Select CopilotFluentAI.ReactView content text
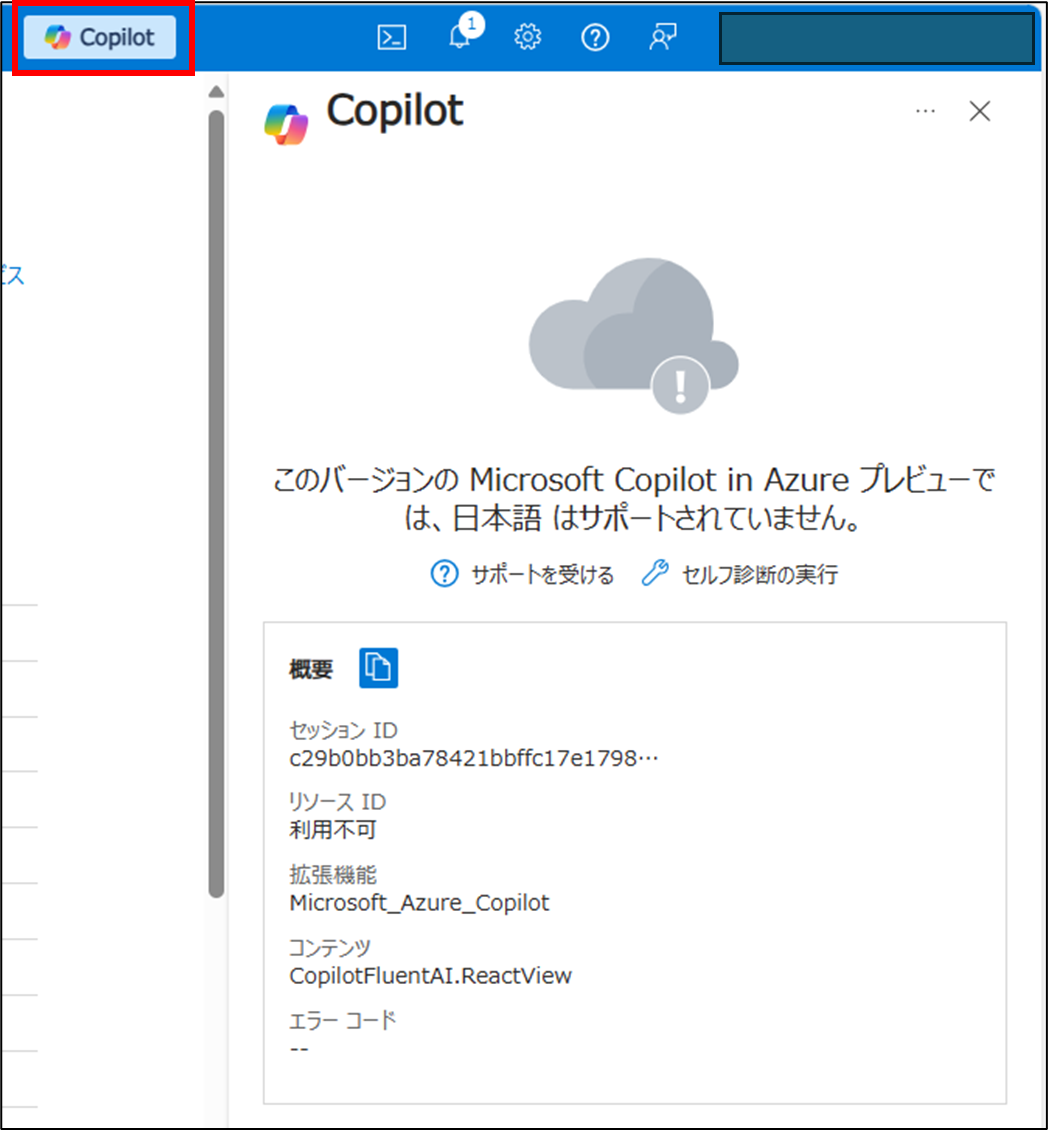 [430, 975]
